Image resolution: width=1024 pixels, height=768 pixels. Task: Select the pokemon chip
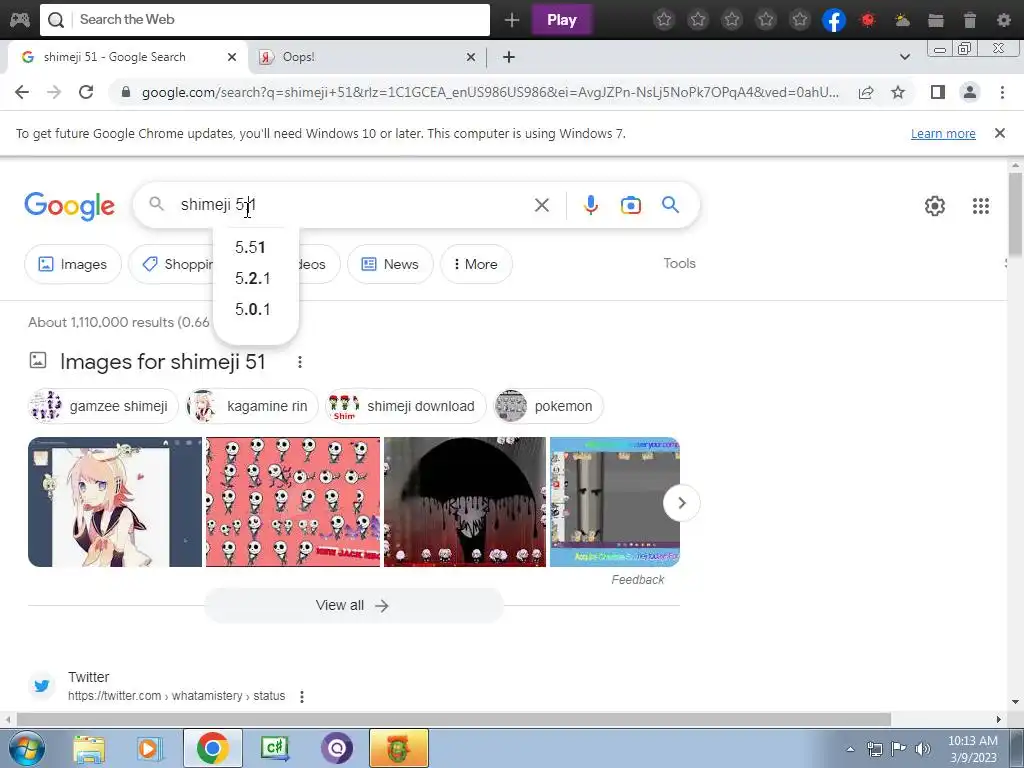click(548, 406)
